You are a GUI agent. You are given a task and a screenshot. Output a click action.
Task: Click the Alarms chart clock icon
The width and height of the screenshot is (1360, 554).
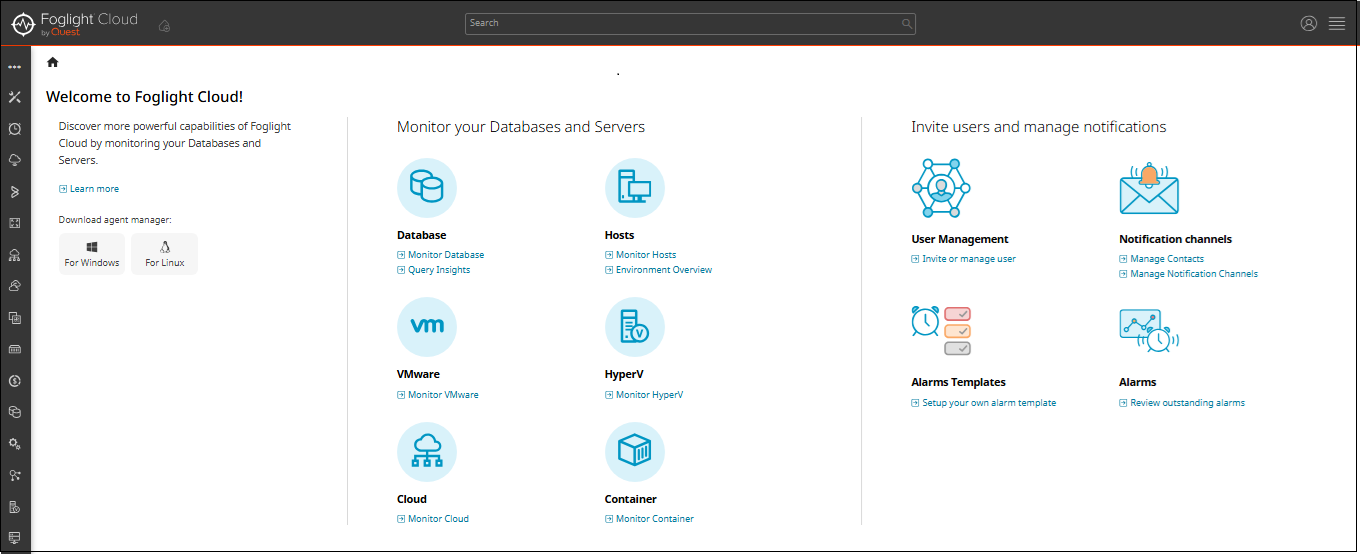click(x=1149, y=331)
